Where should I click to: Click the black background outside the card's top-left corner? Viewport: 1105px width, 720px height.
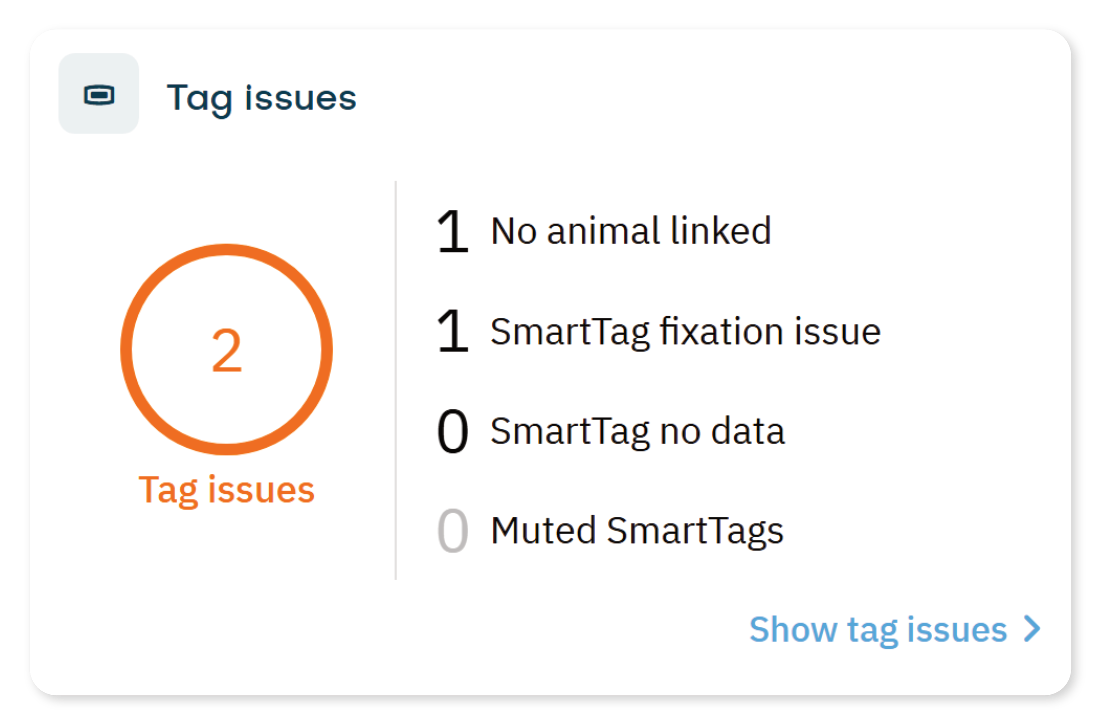coord(12,12)
